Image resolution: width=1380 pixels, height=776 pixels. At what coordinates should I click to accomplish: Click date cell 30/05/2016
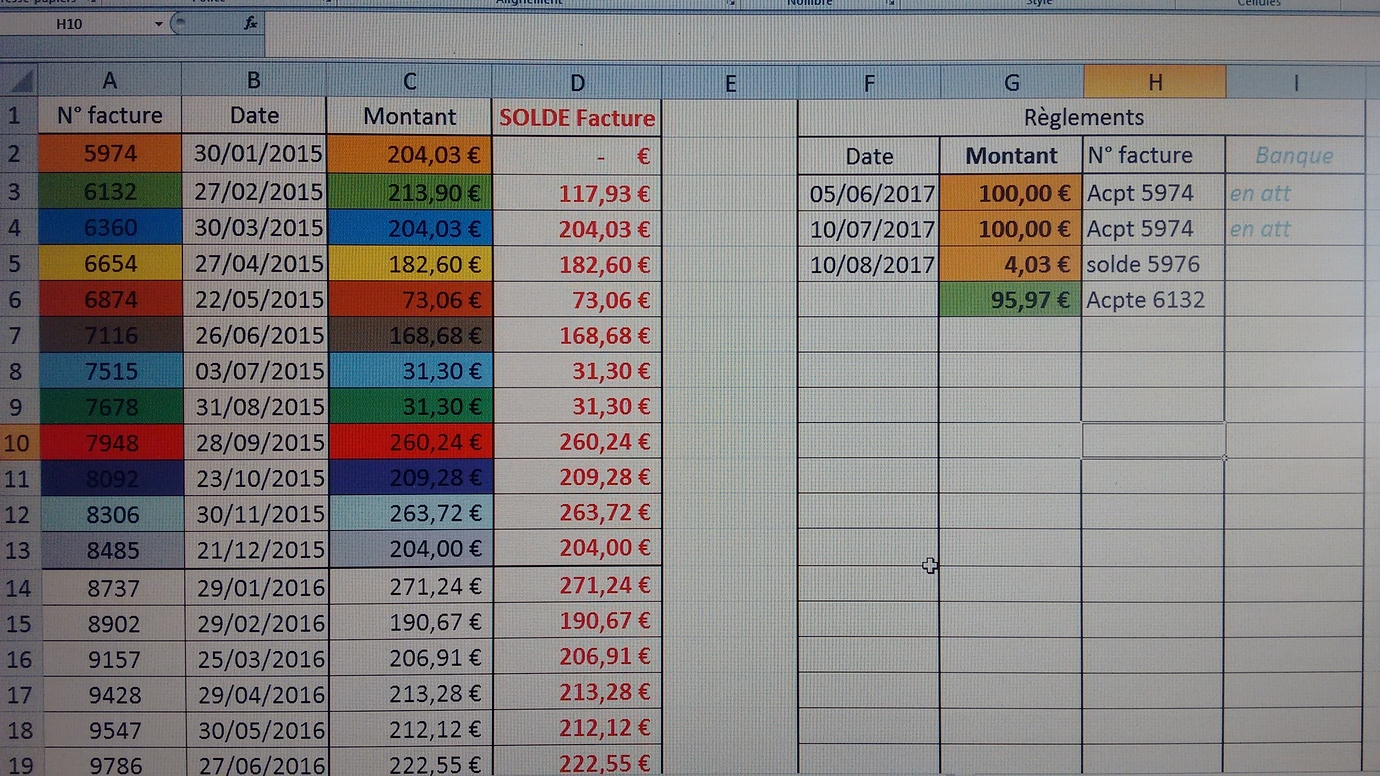pyautogui.click(x=255, y=730)
